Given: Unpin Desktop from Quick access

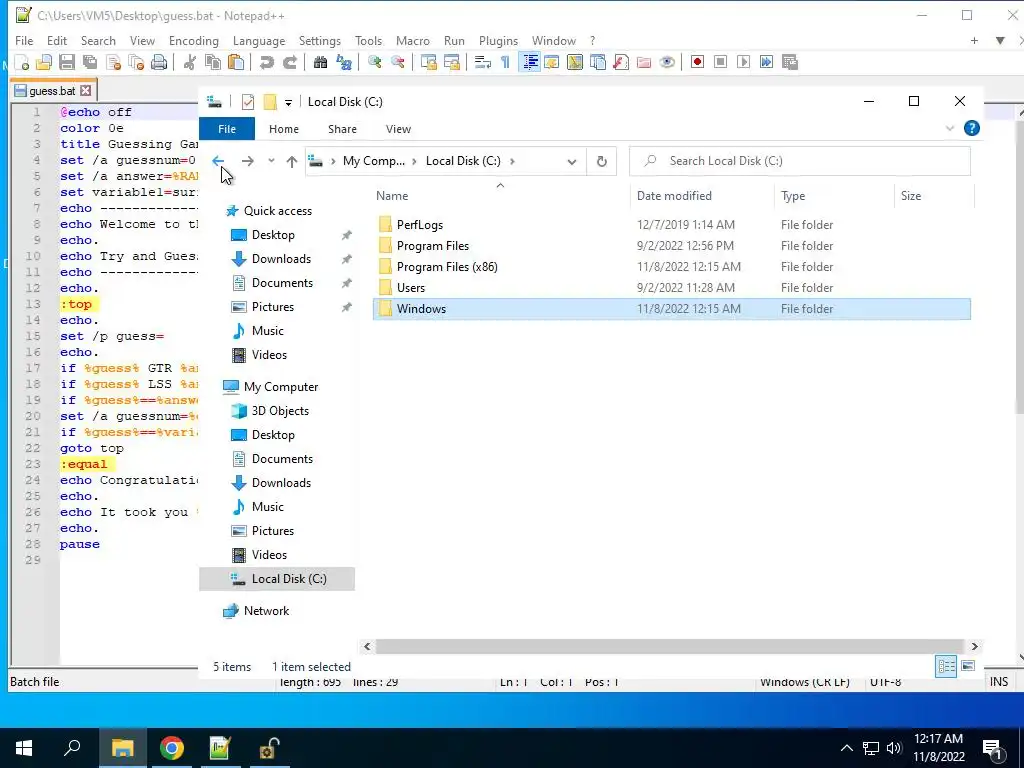Looking at the screenshot, I should (x=347, y=235).
